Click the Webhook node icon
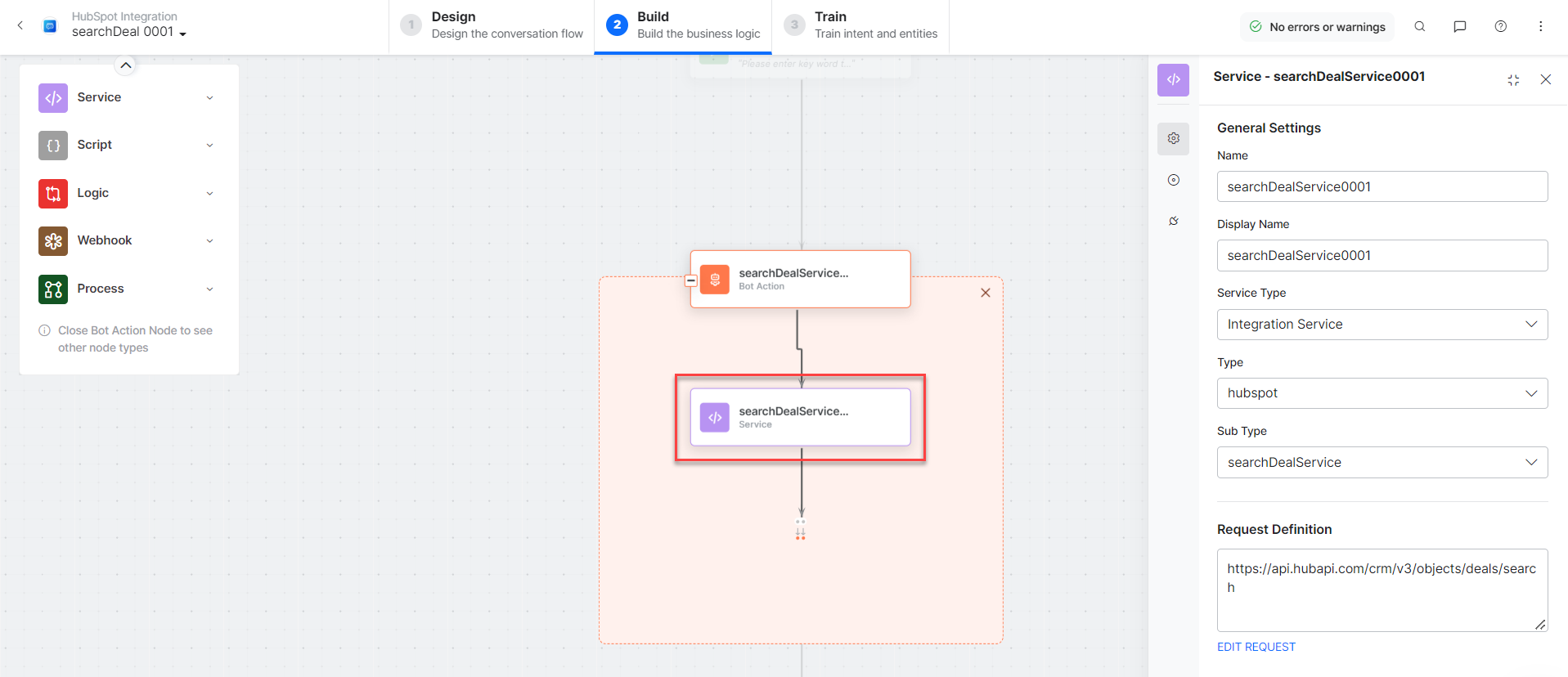 [53, 241]
